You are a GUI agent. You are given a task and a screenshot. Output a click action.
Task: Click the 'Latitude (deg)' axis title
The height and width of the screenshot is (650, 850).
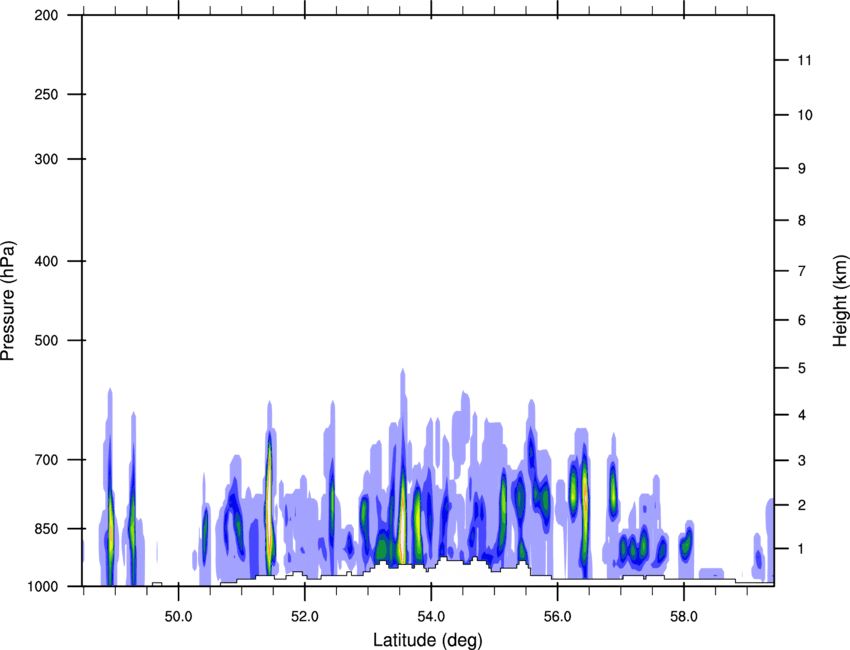427,640
